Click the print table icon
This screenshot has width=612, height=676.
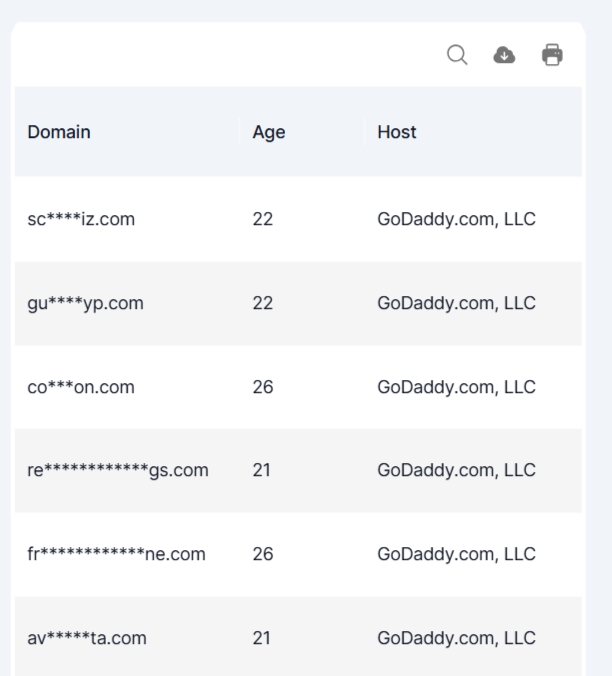(x=552, y=55)
